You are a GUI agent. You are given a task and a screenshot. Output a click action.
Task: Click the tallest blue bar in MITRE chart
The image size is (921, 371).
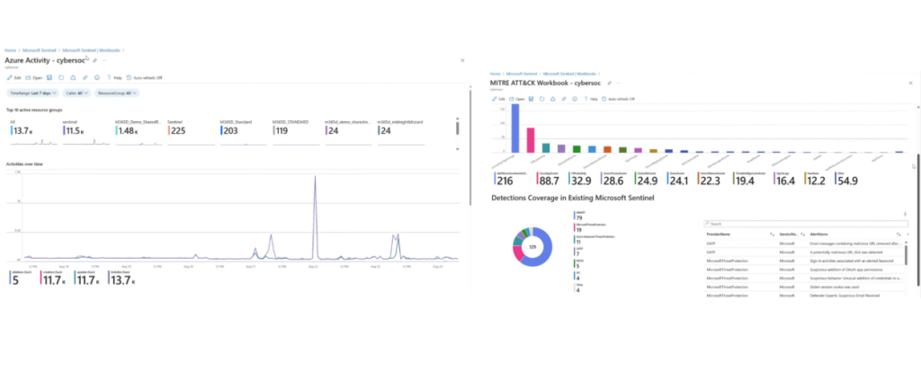[515, 128]
